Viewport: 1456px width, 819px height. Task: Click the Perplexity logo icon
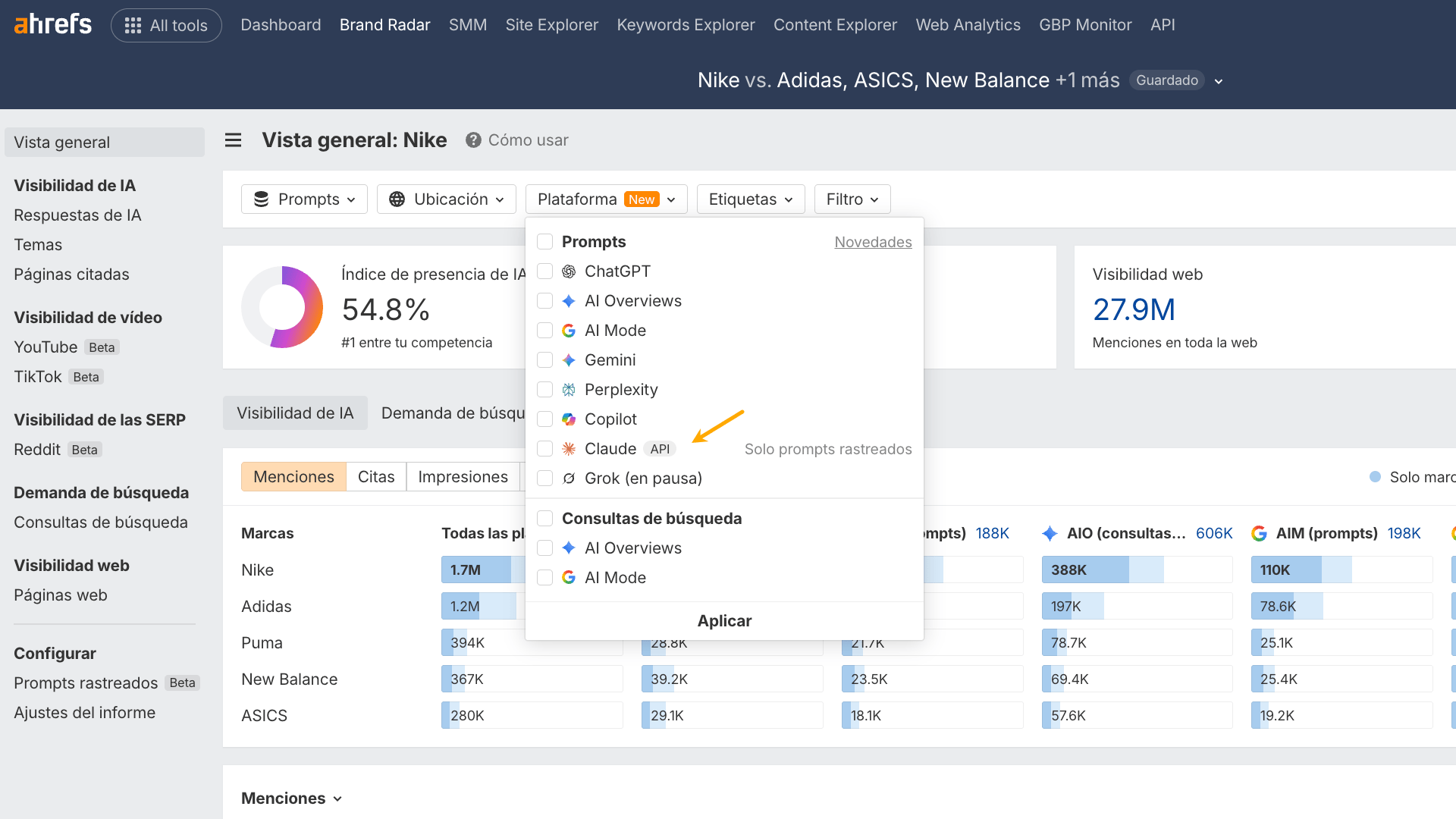(569, 390)
